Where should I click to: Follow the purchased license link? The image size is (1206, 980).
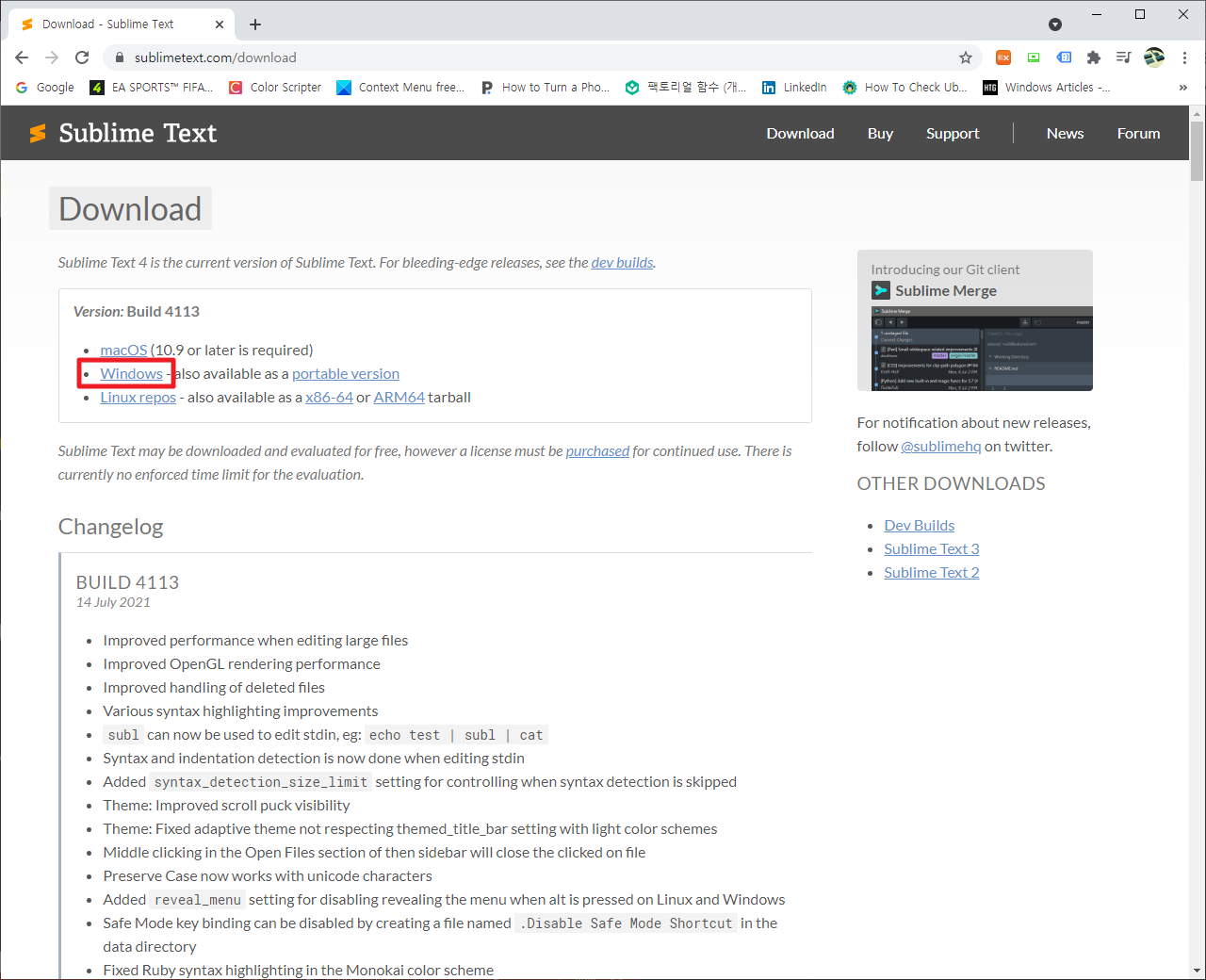click(x=597, y=451)
